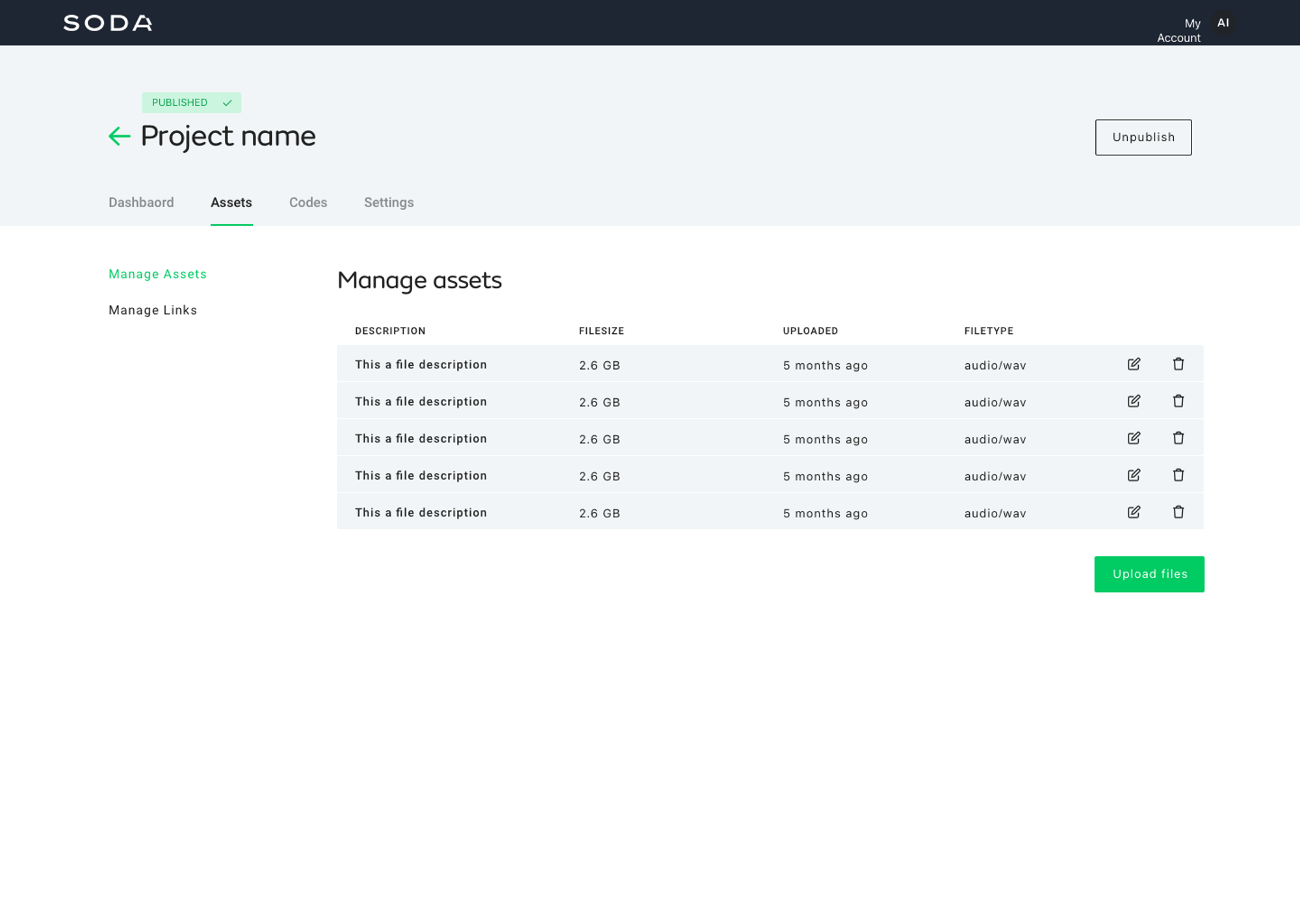Click '5 months ago' in the first row
Viewport: 1300px width, 924px height.
(x=825, y=365)
